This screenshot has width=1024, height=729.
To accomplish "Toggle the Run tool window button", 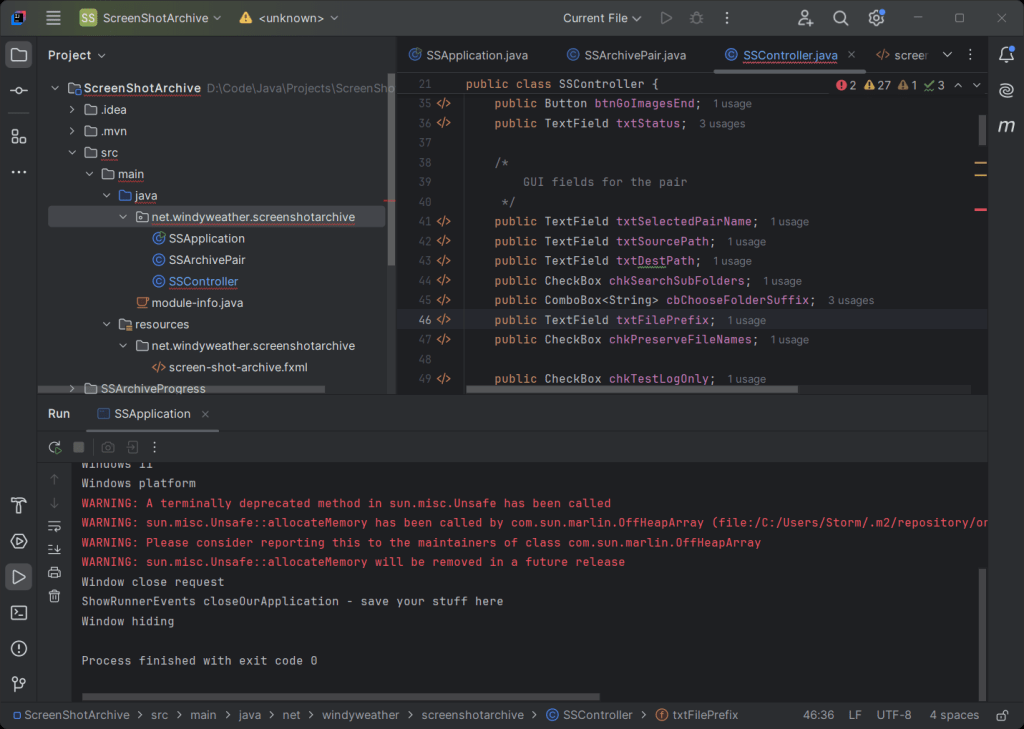I will (x=18, y=577).
